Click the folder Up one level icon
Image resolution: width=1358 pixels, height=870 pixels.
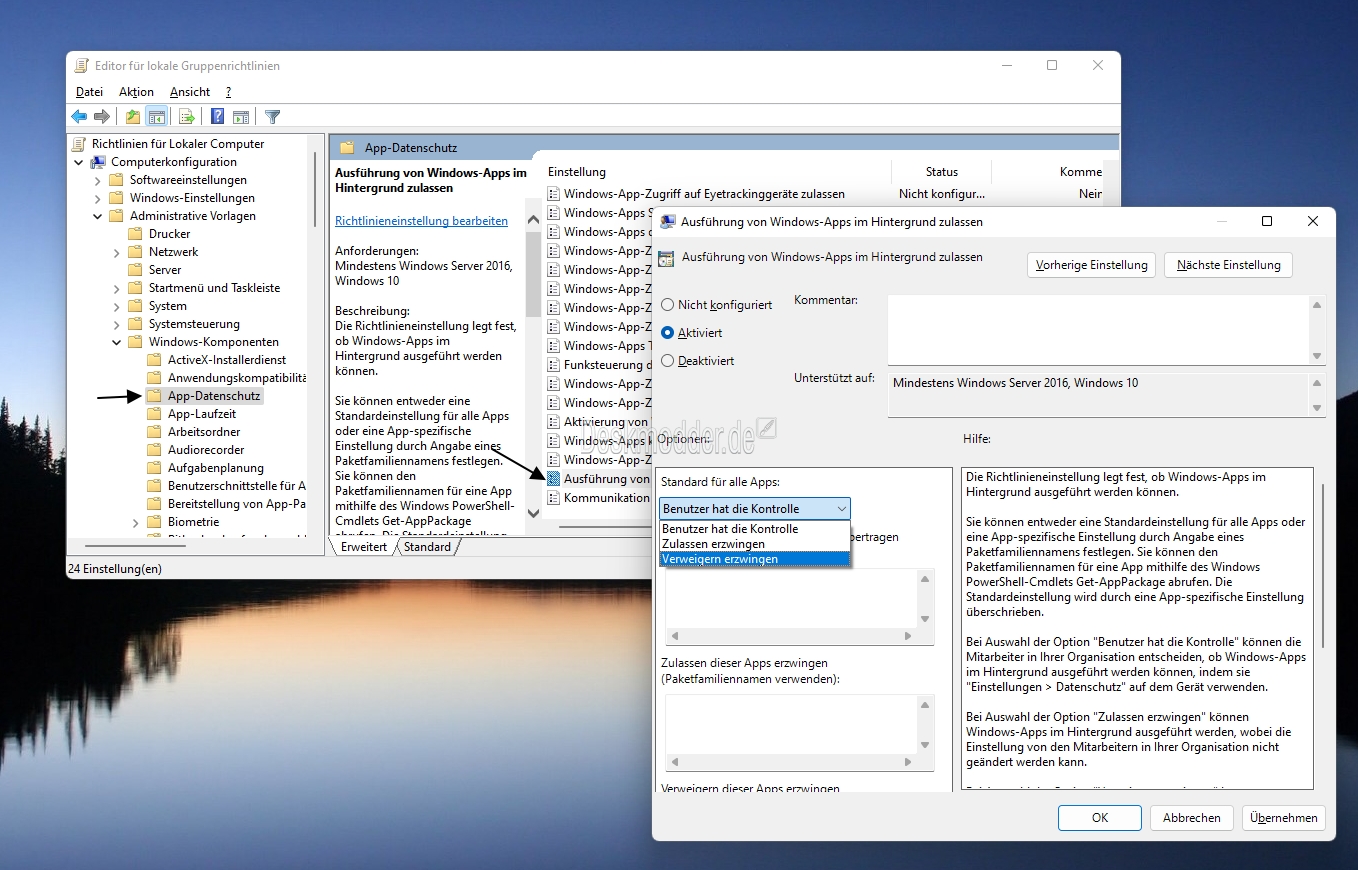click(133, 117)
